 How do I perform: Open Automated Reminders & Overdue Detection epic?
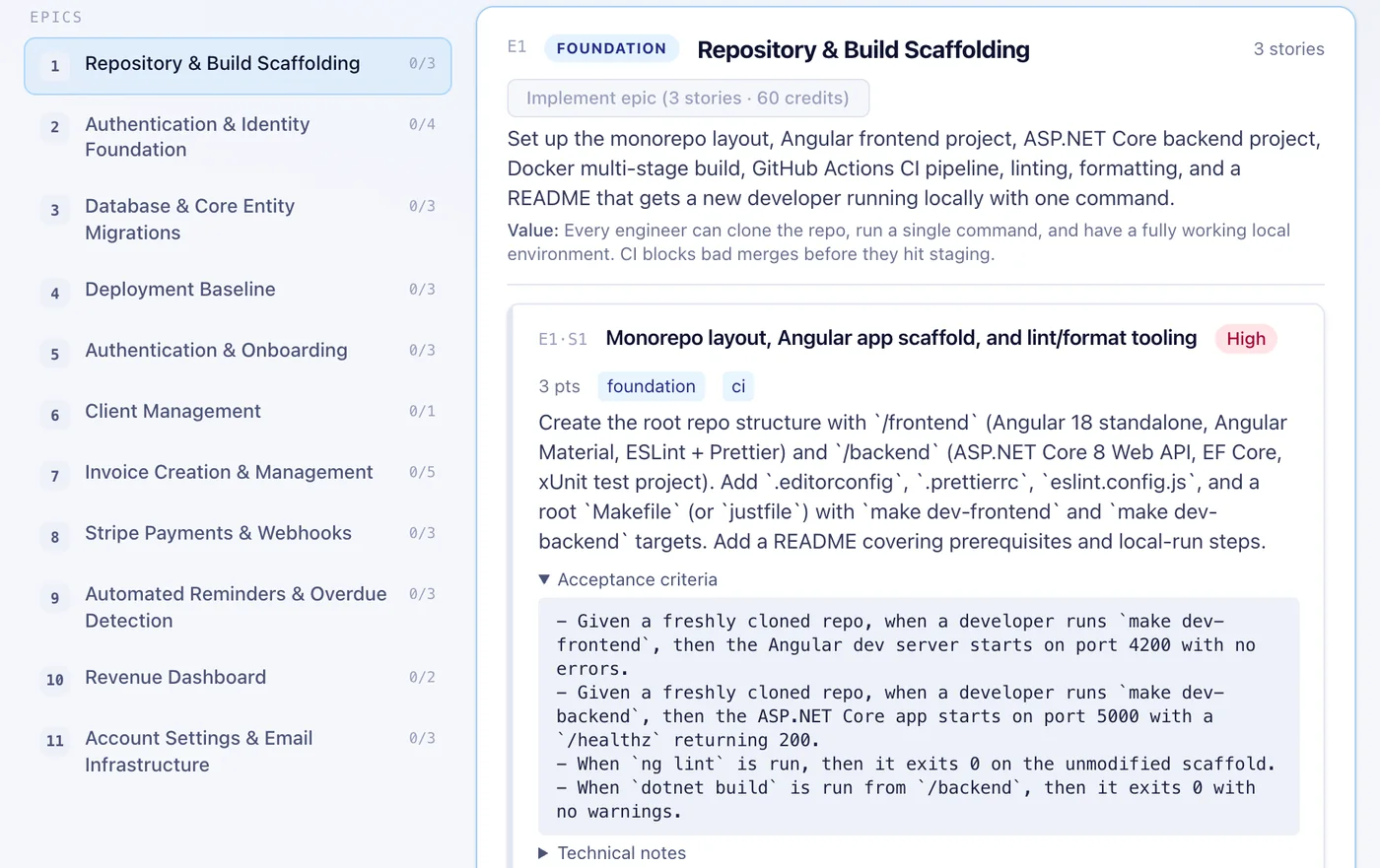coord(238,608)
